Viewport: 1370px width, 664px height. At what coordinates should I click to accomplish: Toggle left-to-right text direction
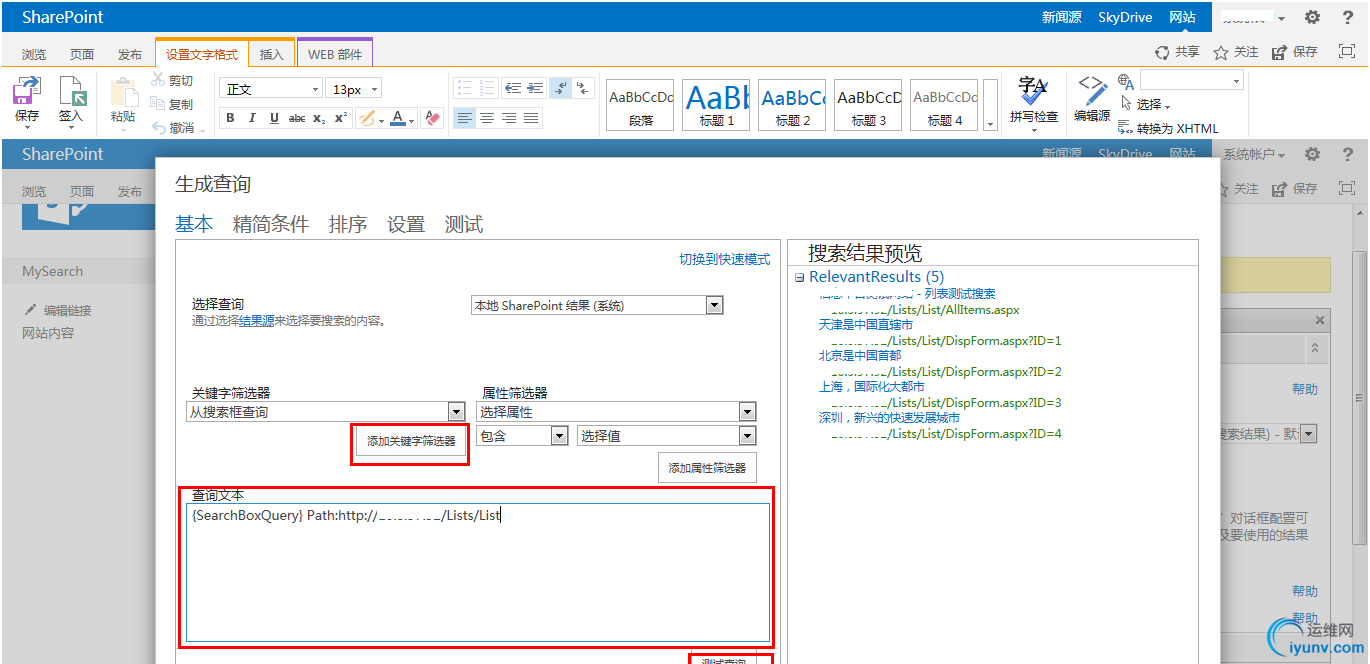[x=561, y=88]
